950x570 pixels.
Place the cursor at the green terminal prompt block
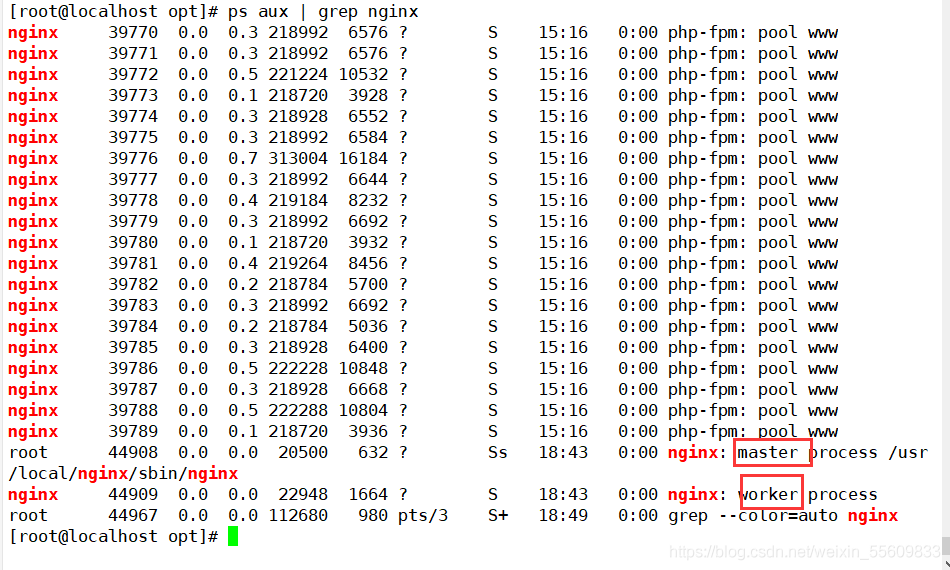pyautogui.click(x=233, y=536)
